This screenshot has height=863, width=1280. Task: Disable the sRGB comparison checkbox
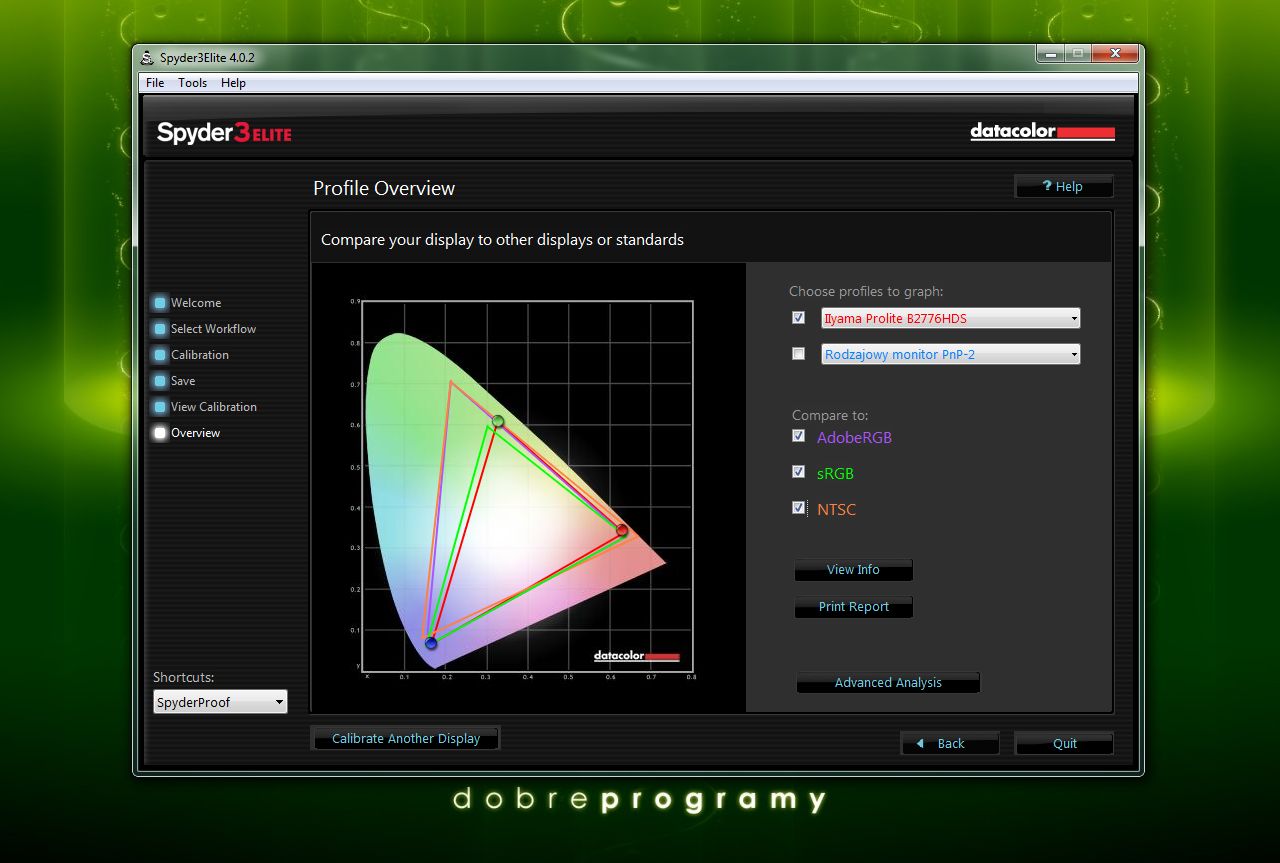coord(798,472)
